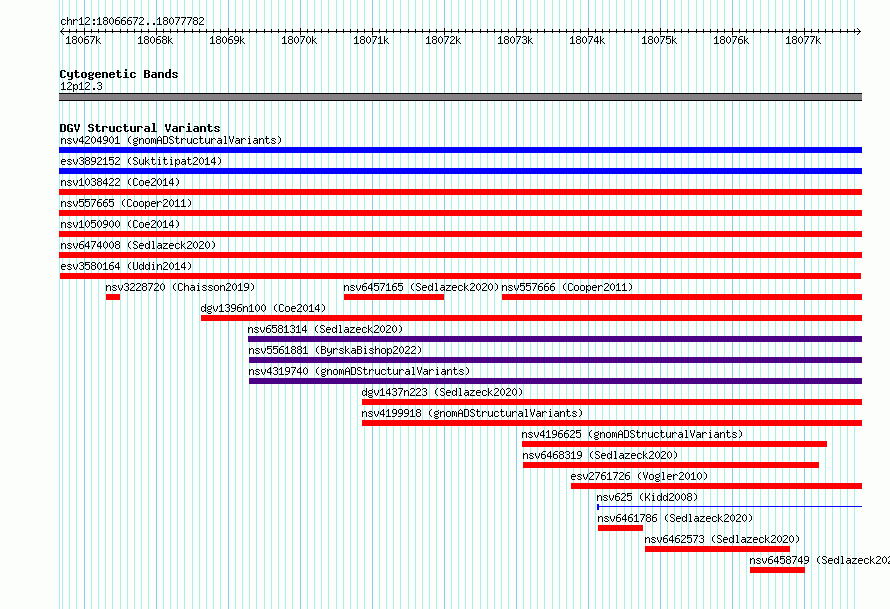Open the nsv4319740 gnomADStructuralVariants label

point(359,371)
